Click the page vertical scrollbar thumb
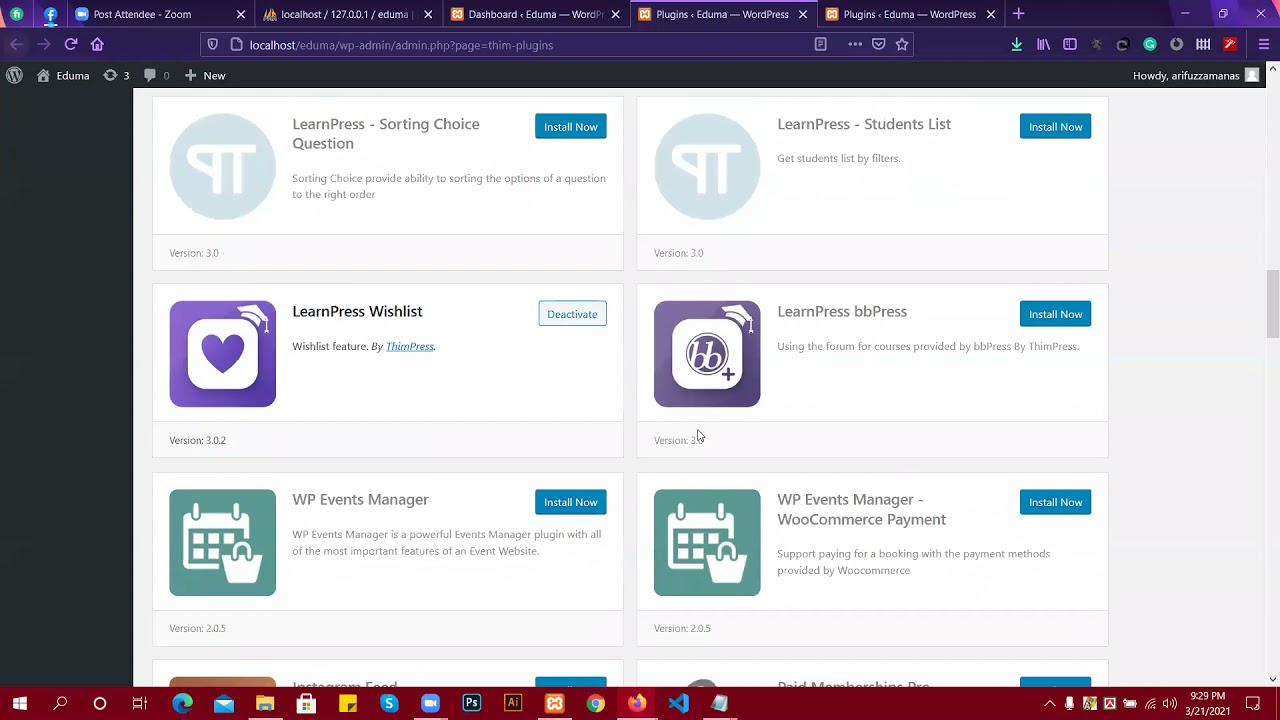The image size is (1280, 720). pos(1273,304)
